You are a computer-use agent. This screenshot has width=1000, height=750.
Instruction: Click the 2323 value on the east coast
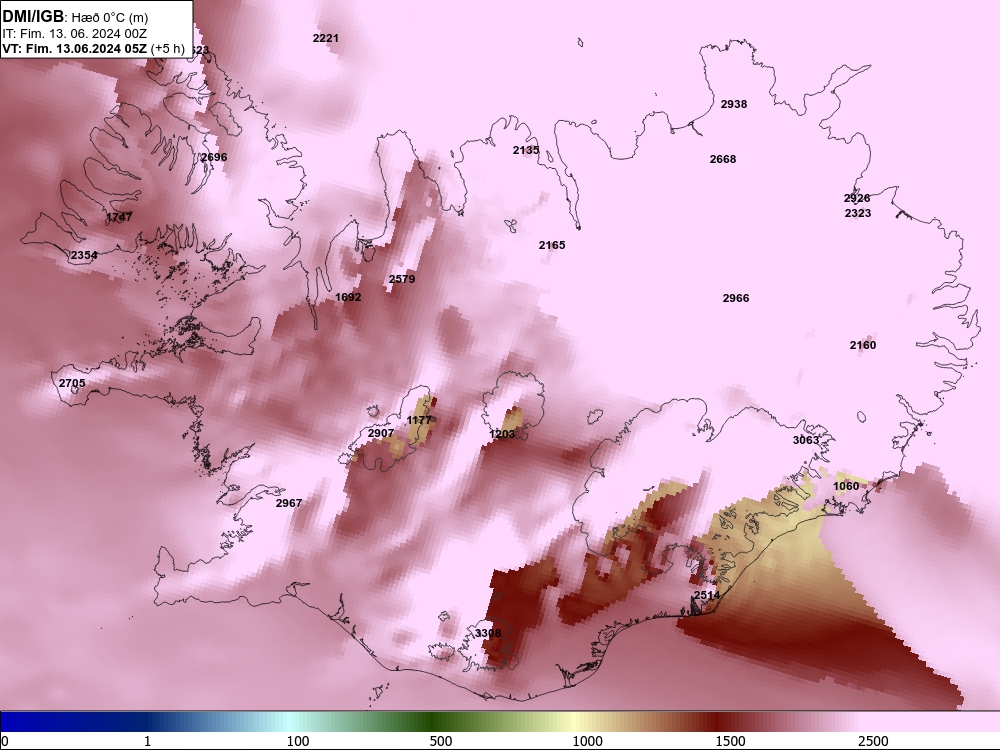(x=858, y=213)
